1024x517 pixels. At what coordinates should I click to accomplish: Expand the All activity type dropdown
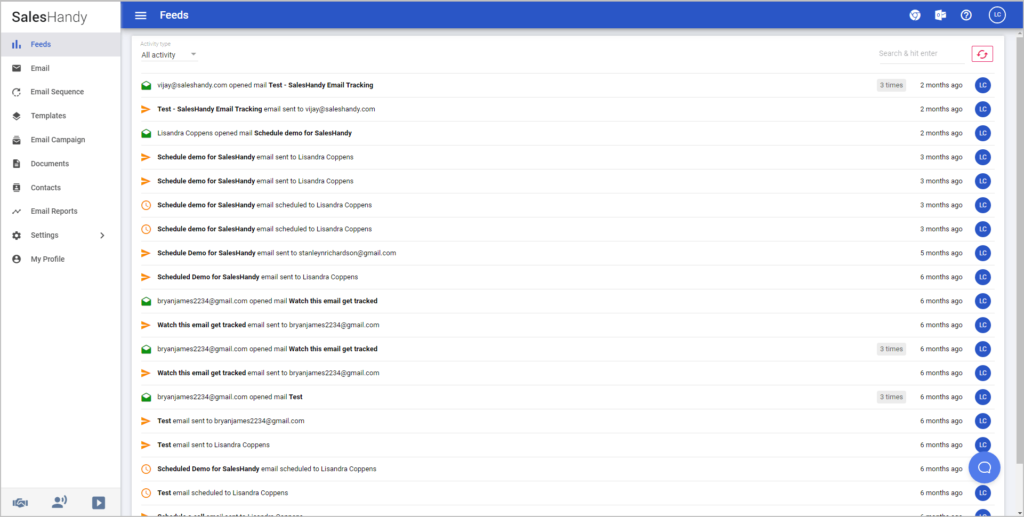tap(168, 55)
